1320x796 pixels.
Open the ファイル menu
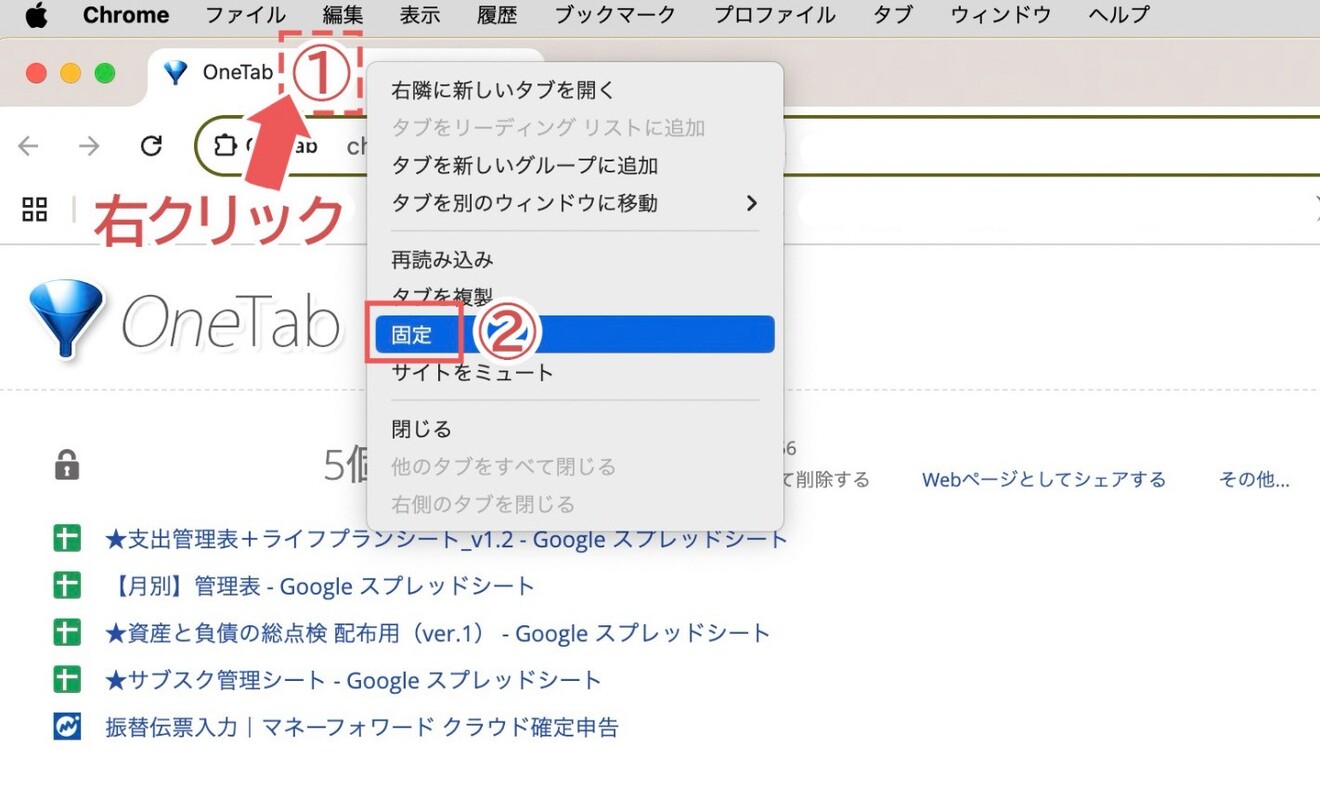[245, 15]
